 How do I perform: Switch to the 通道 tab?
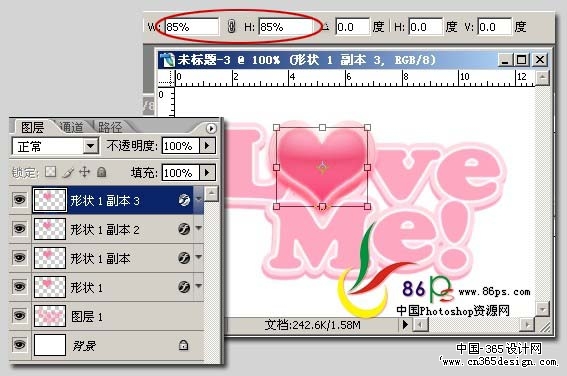71,127
